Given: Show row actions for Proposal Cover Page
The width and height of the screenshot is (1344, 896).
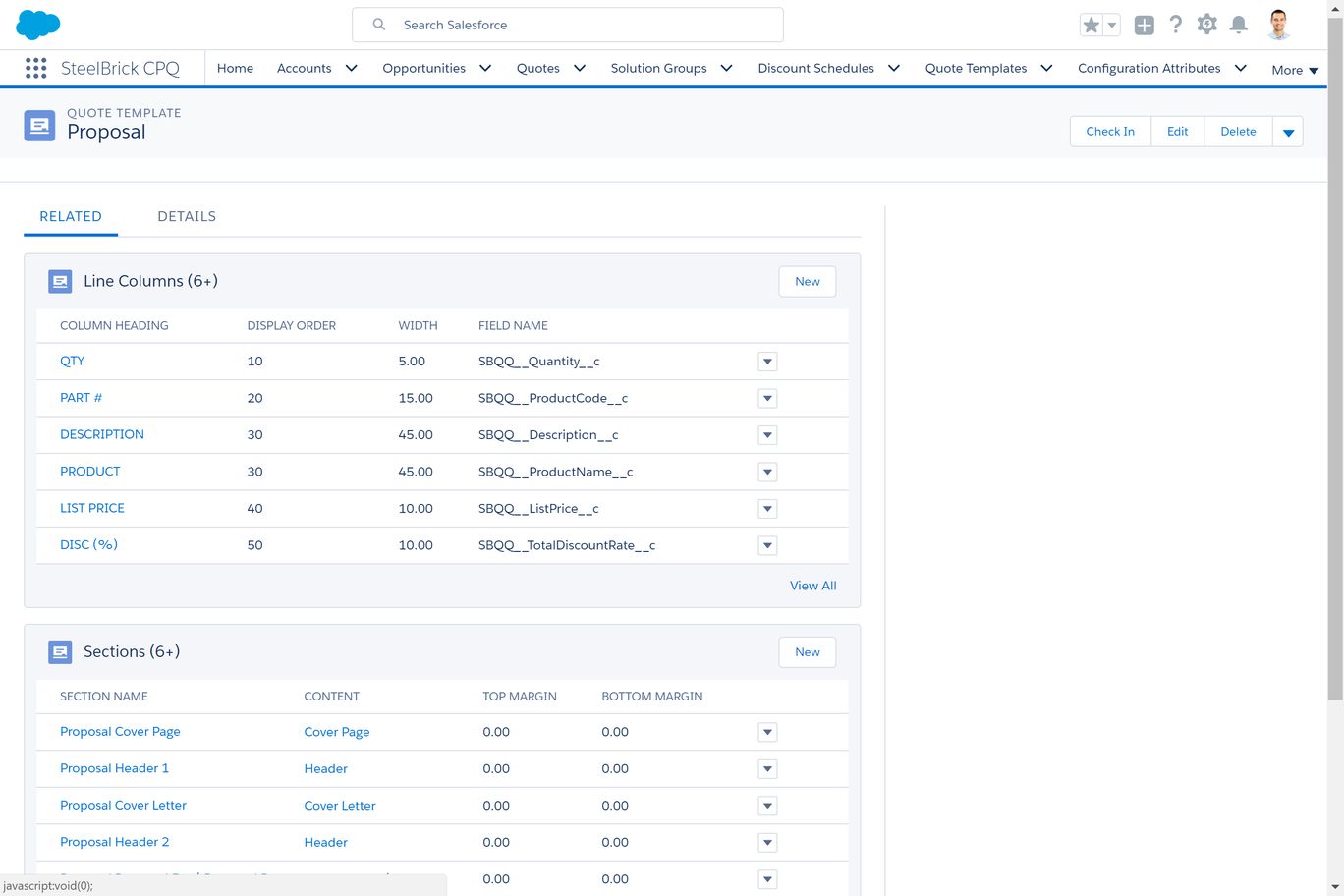Looking at the screenshot, I should [x=767, y=732].
